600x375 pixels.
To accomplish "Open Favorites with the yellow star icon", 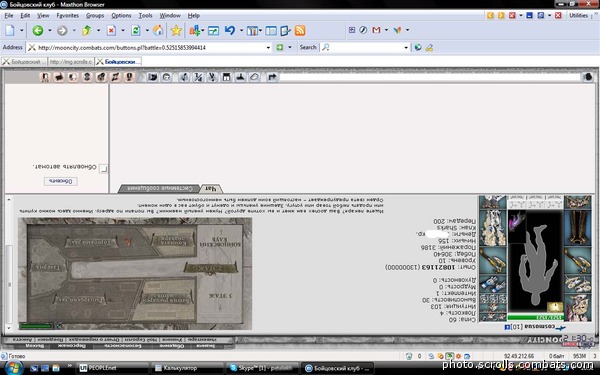I will tap(176, 31).
